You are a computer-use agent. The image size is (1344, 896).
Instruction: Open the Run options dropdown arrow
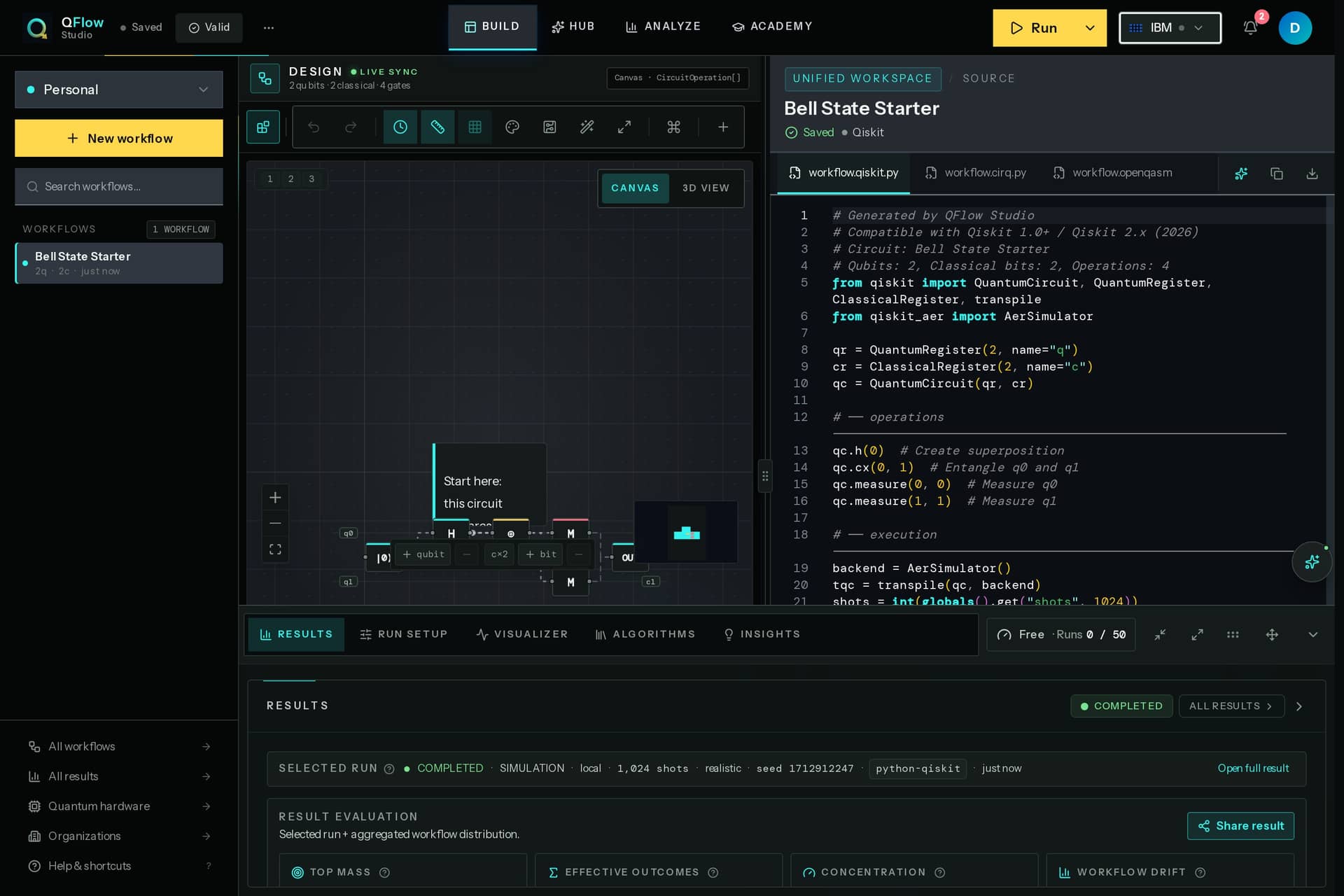(x=1089, y=28)
